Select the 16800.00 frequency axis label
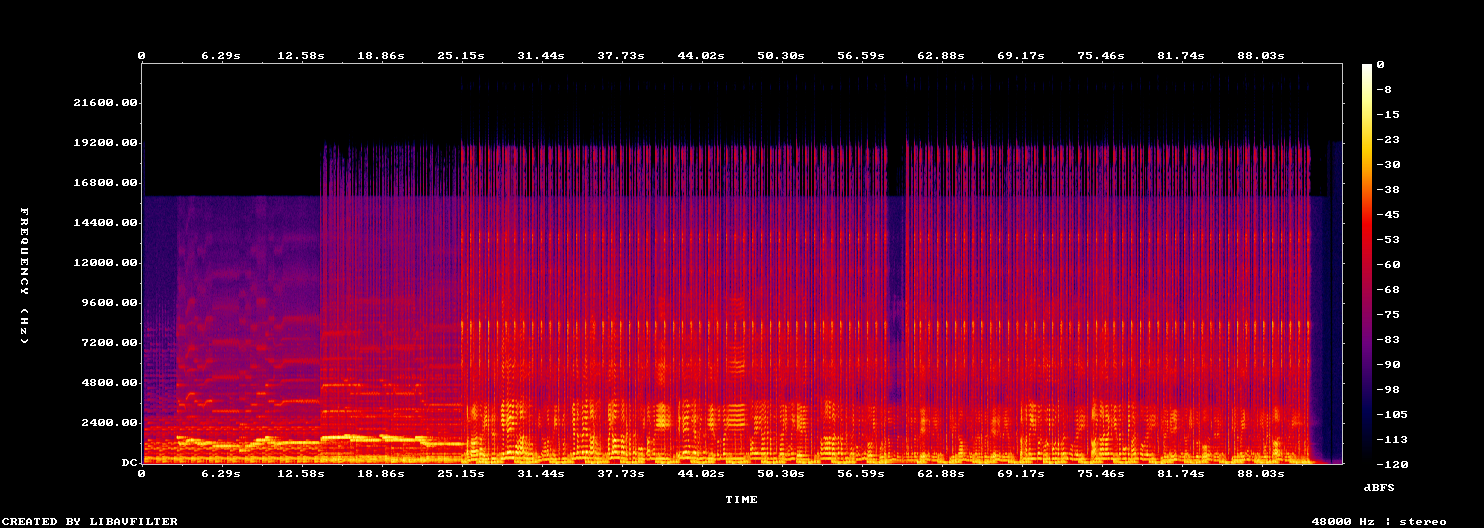This screenshot has height=528, width=1484. pyautogui.click(x=105, y=183)
